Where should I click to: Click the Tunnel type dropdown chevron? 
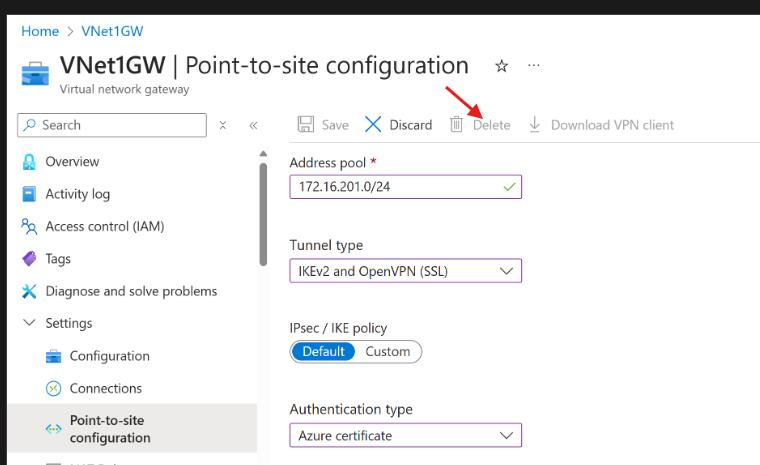(506, 271)
